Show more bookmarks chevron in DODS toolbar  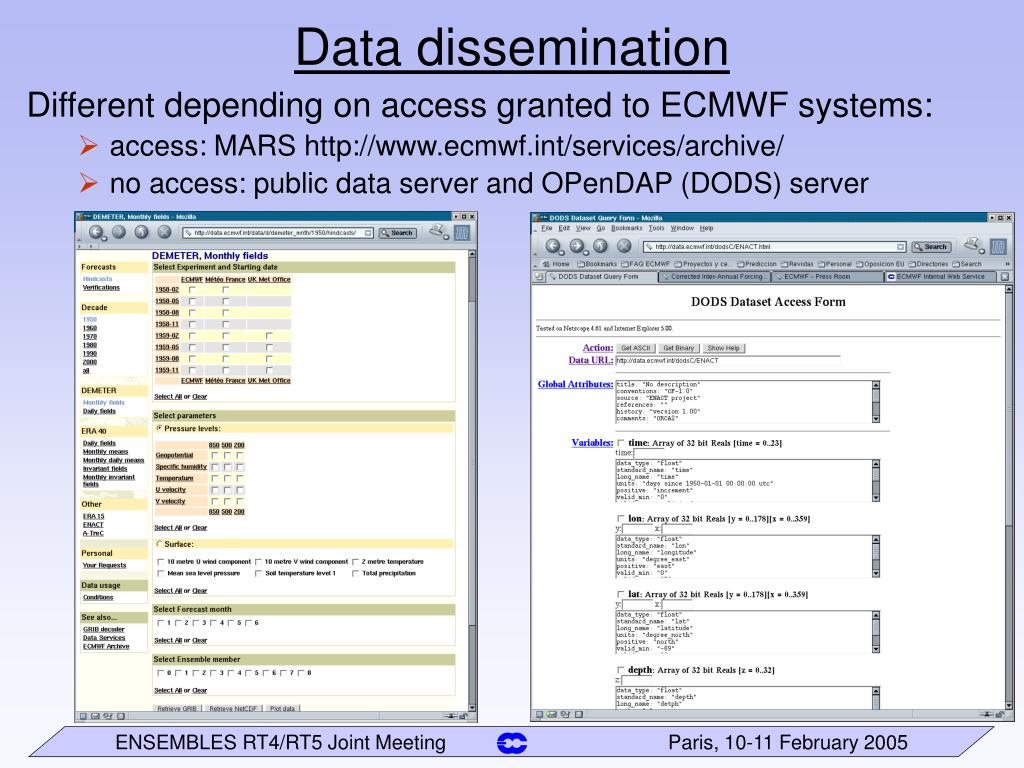point(1007,264)
